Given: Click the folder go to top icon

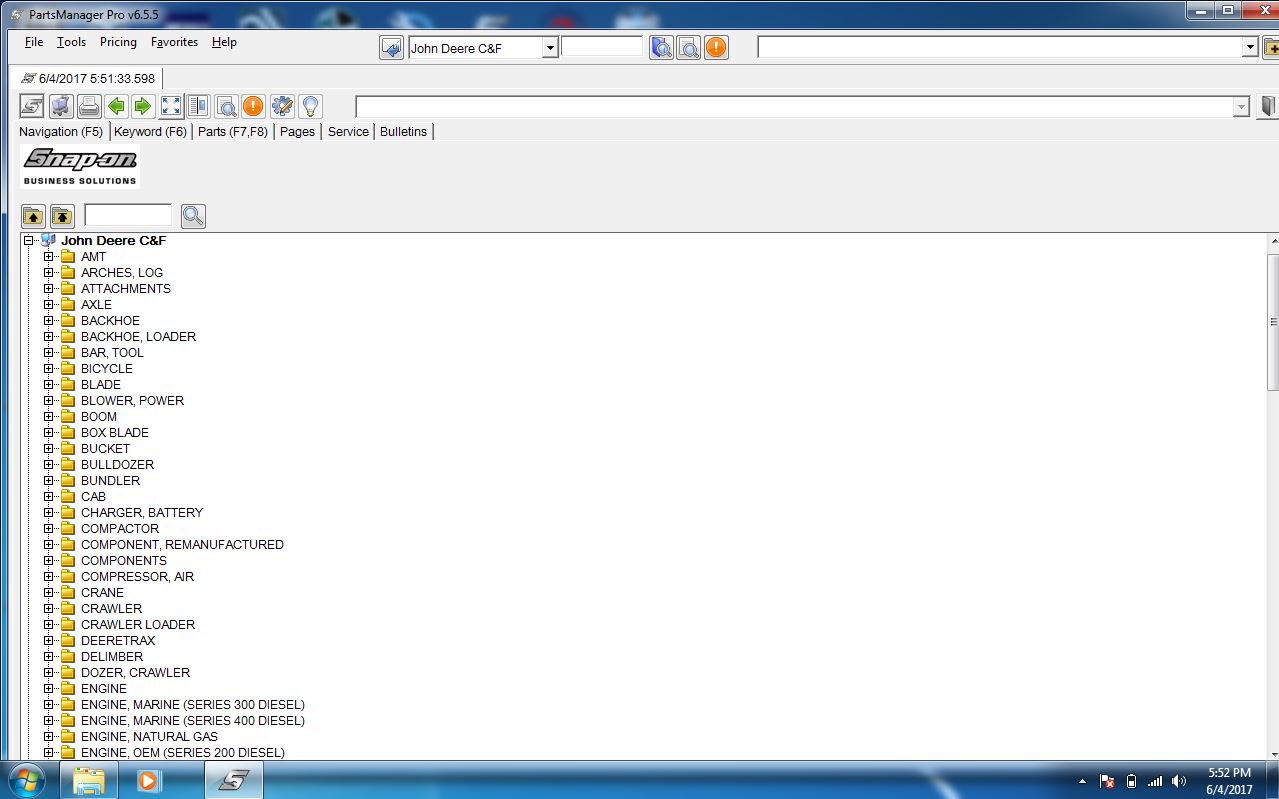Looking at the screenshot, I should 62,215.
